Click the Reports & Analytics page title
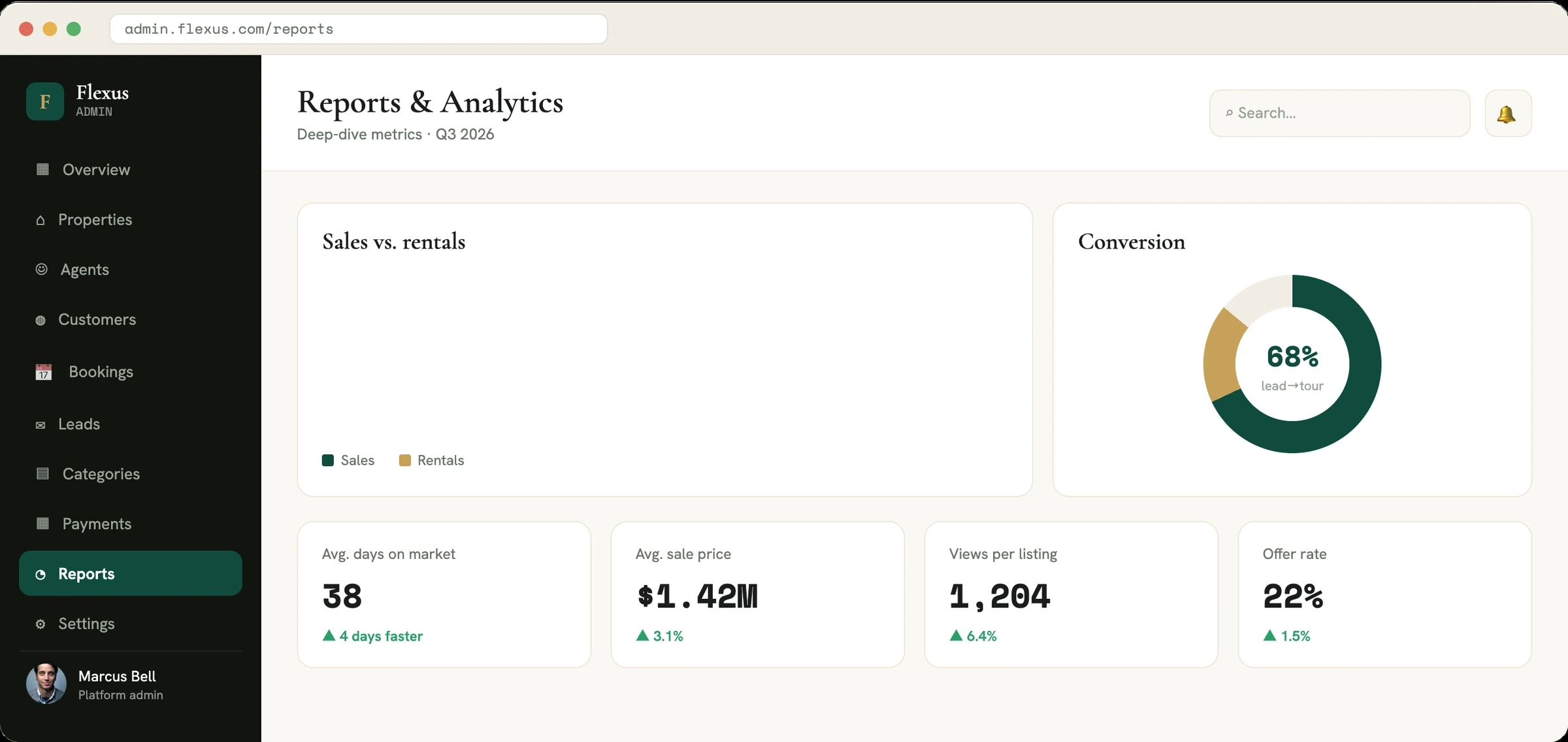Image resolution: width=1568 pixels, height=742 pixels. (430, 103)
